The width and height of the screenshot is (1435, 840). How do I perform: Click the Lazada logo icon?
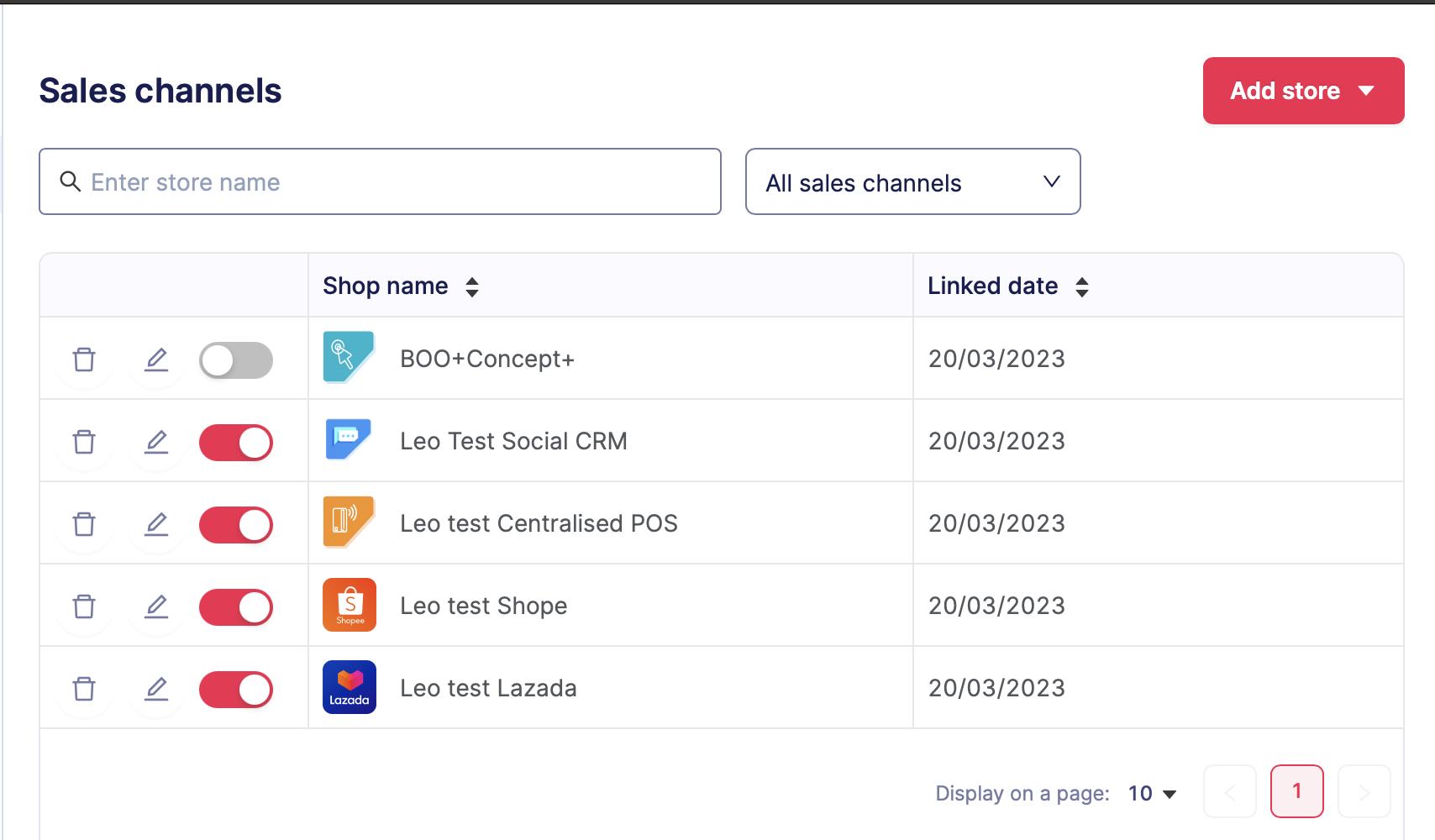click(350, 687)
